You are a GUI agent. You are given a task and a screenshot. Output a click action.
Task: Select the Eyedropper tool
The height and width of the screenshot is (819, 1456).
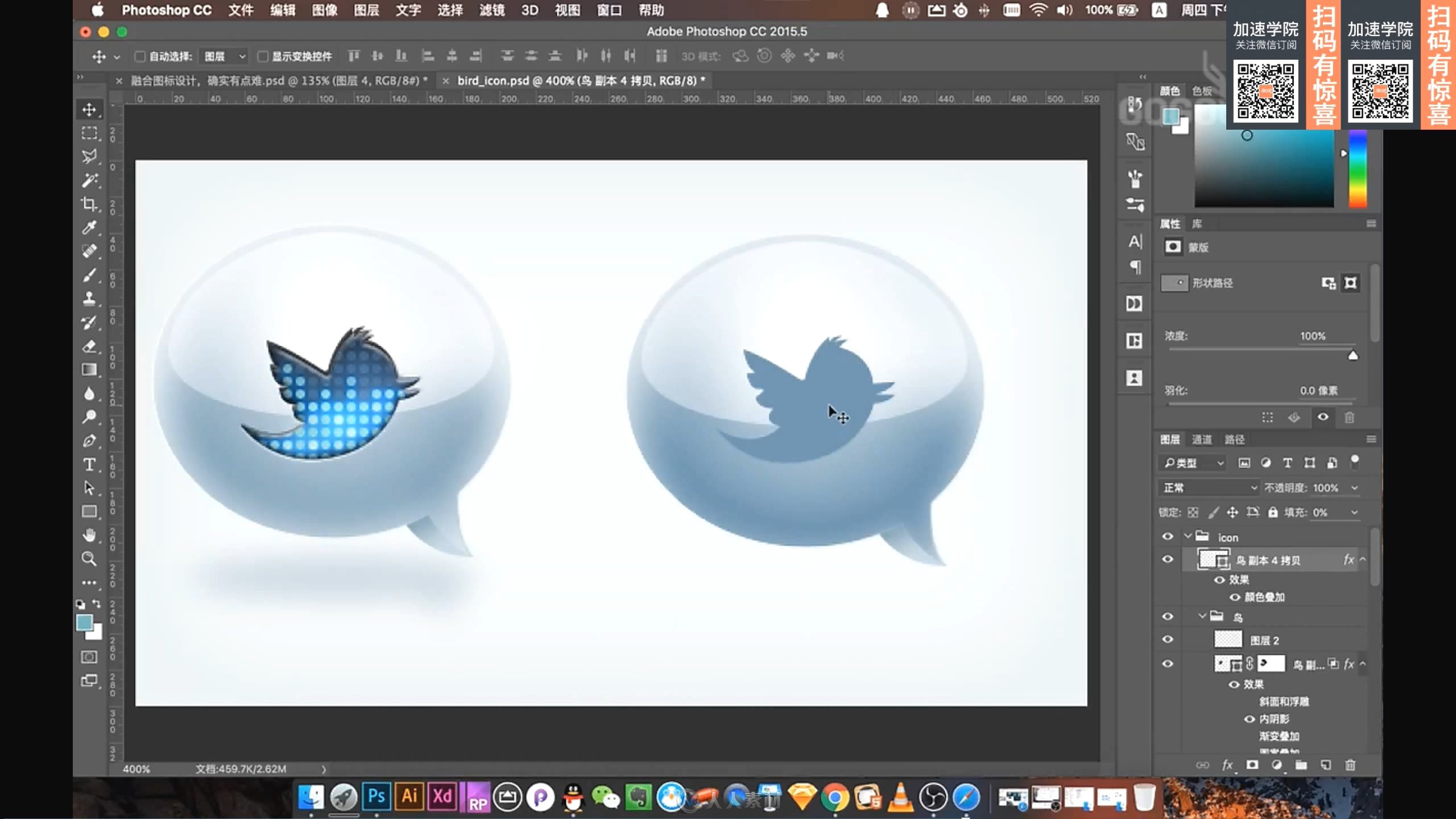coord(89,227)
